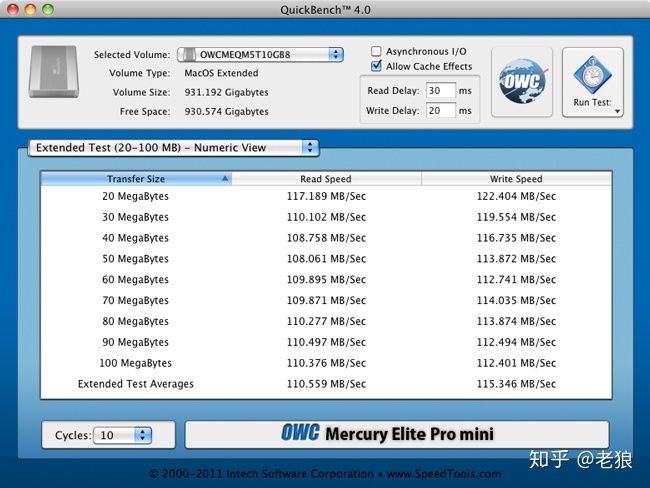
Task: Click the external drive icon
Action: click(x=53, y=72)
